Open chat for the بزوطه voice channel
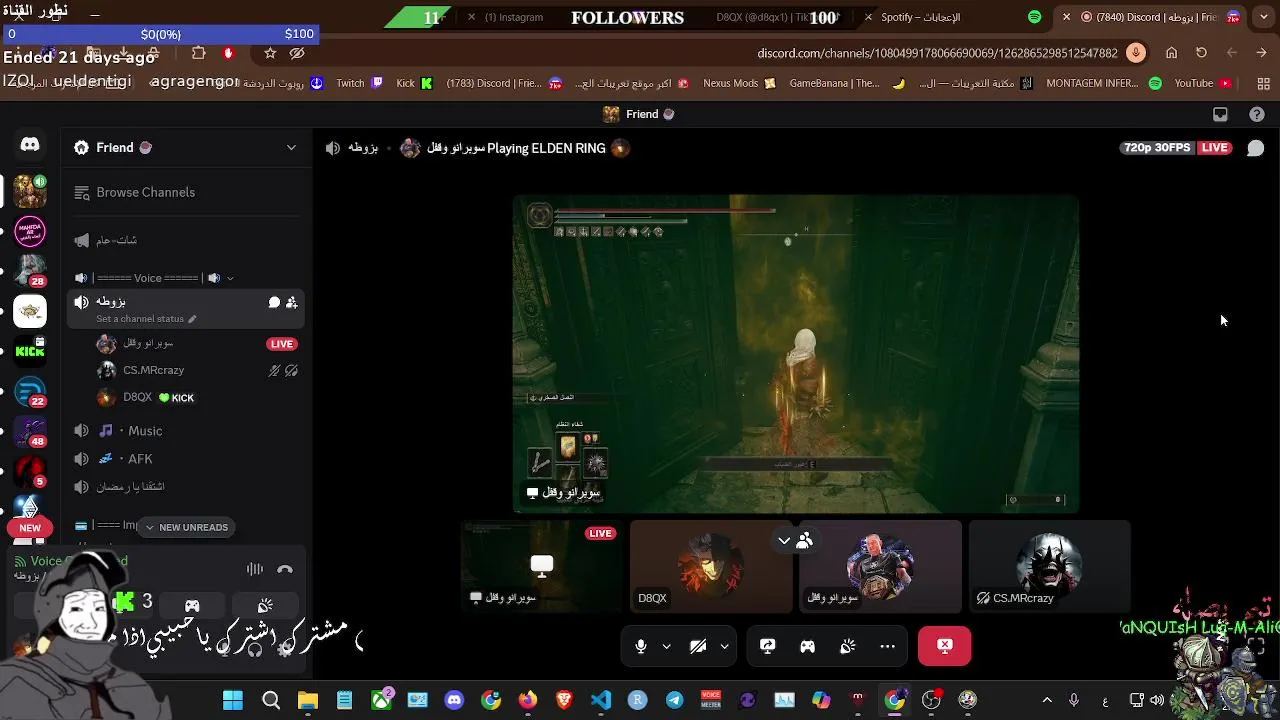1280x720 pixels. point(274,302)
